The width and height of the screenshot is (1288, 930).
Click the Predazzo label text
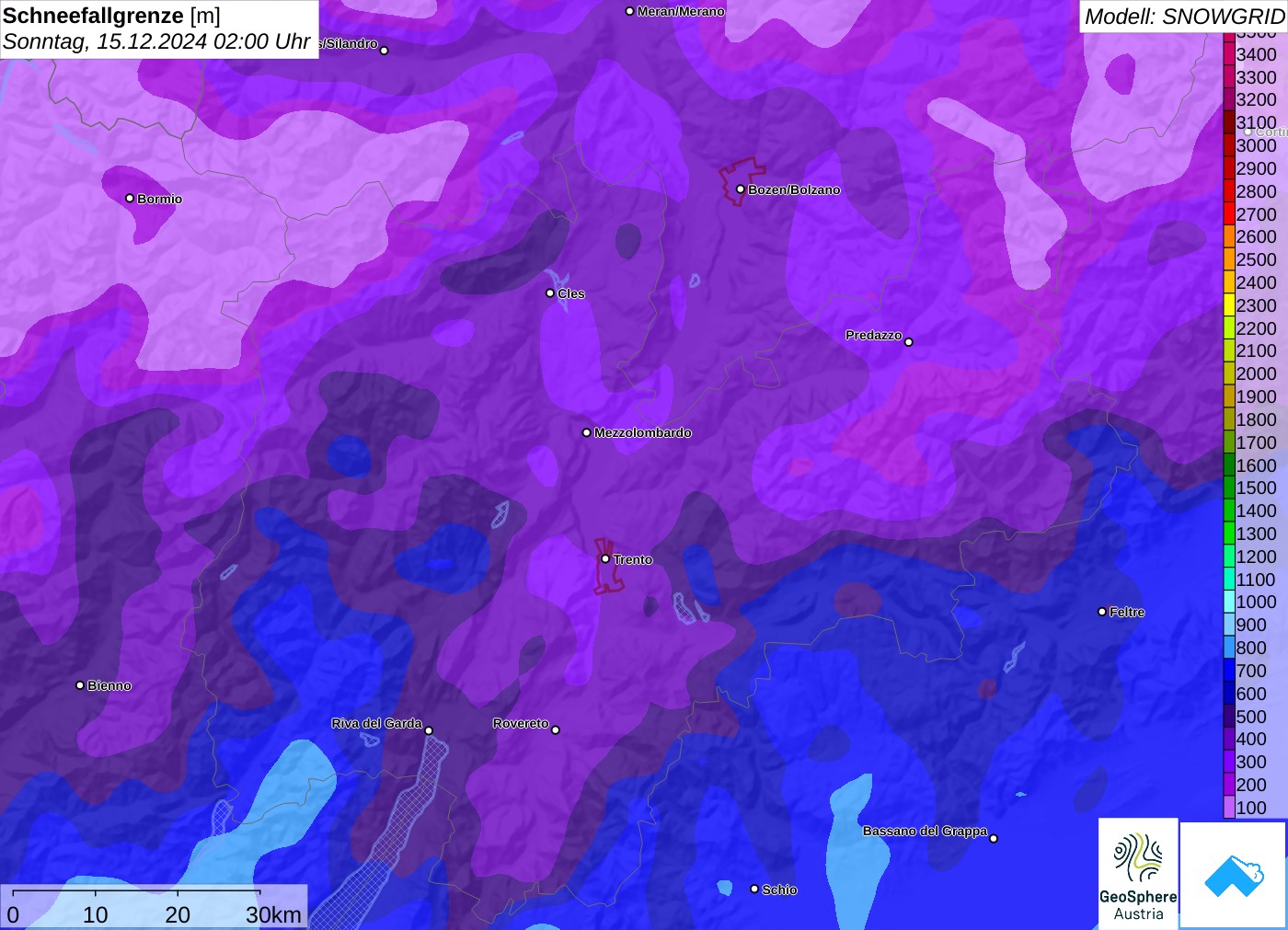click(x=874, y=335)
